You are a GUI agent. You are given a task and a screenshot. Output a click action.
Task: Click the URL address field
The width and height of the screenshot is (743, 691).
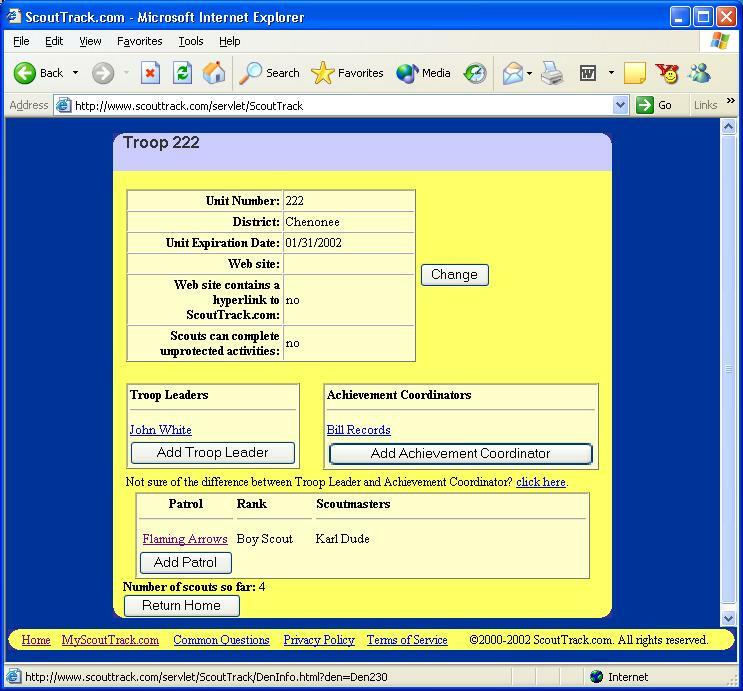click(x=341, y=105)
